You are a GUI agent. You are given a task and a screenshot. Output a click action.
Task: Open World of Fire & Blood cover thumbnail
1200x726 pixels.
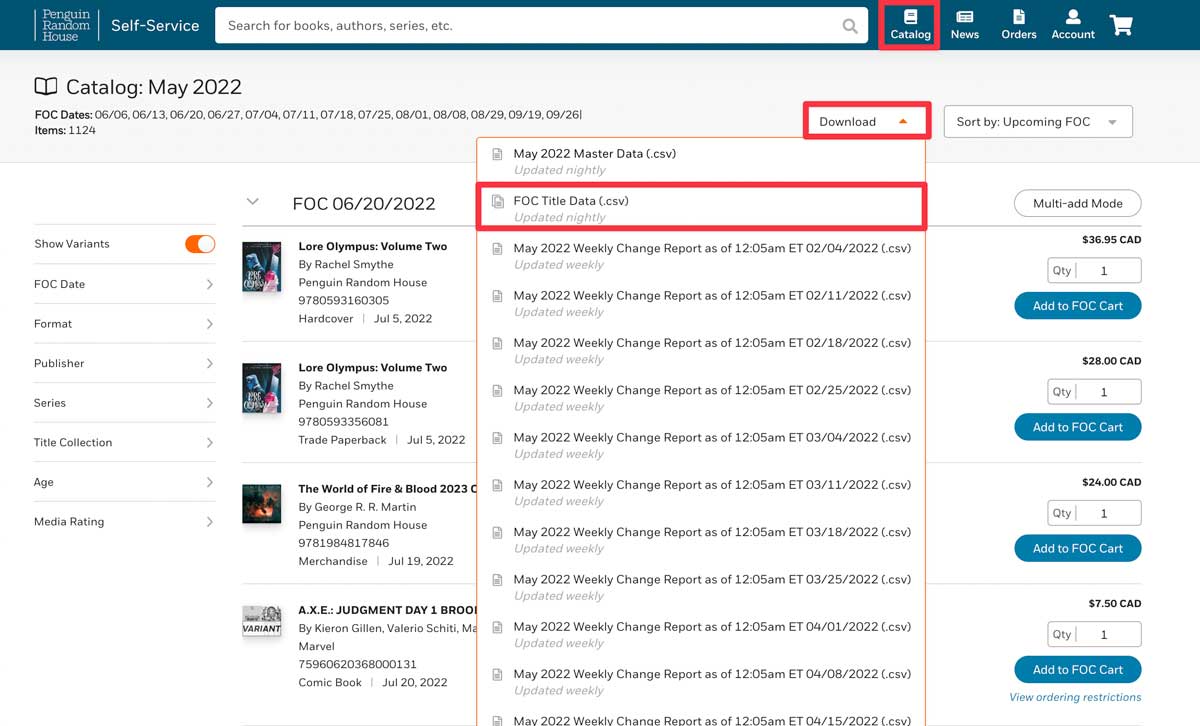coord(262,504)
